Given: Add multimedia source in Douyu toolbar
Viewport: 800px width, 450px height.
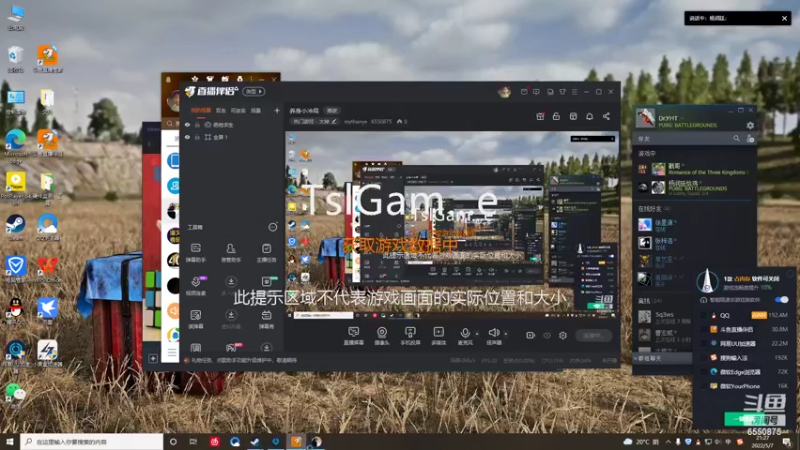Looking at the screenshot, I should click(438, 336).
